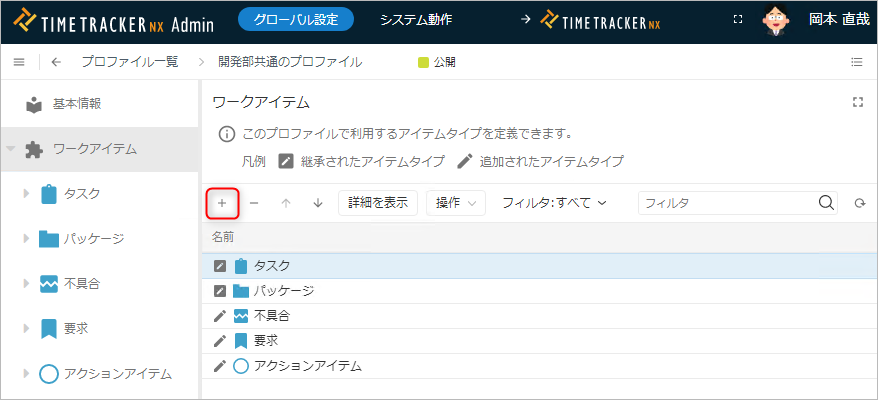Collapse the ワークアイテム sidebar section
Screen dimensions: 878x400
[11, 149]
